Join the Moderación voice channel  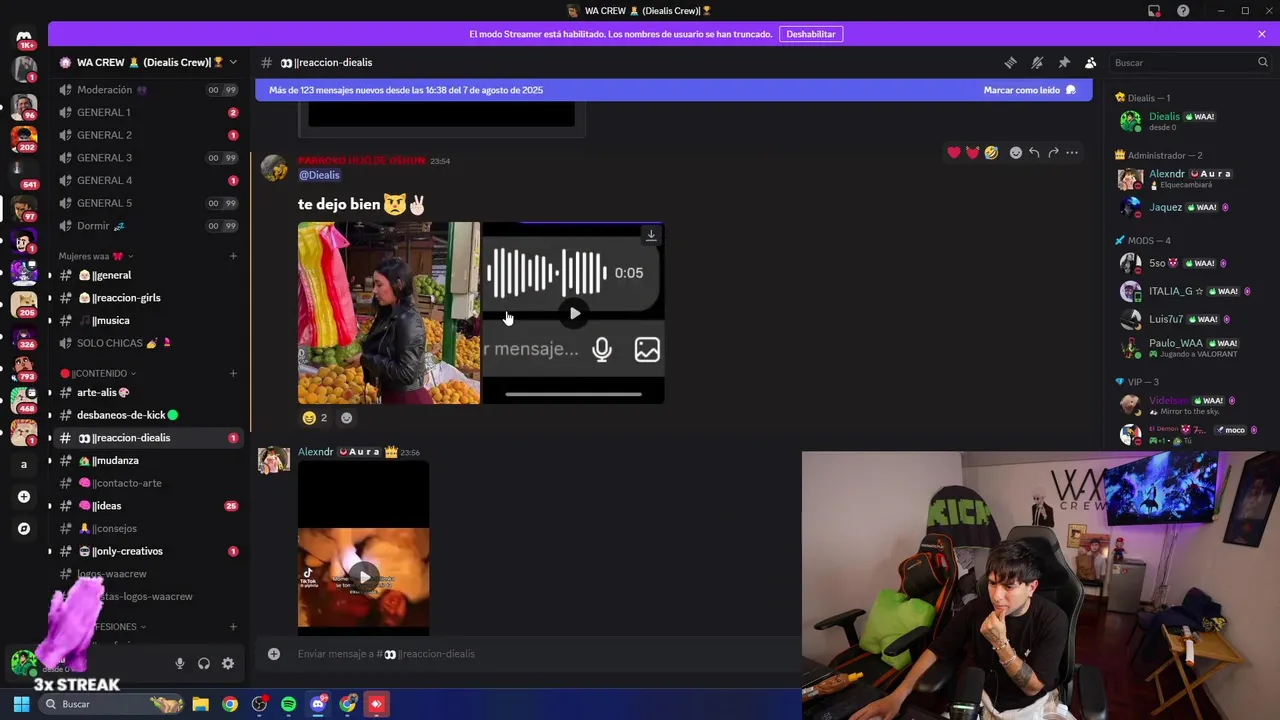coord(149,90)
